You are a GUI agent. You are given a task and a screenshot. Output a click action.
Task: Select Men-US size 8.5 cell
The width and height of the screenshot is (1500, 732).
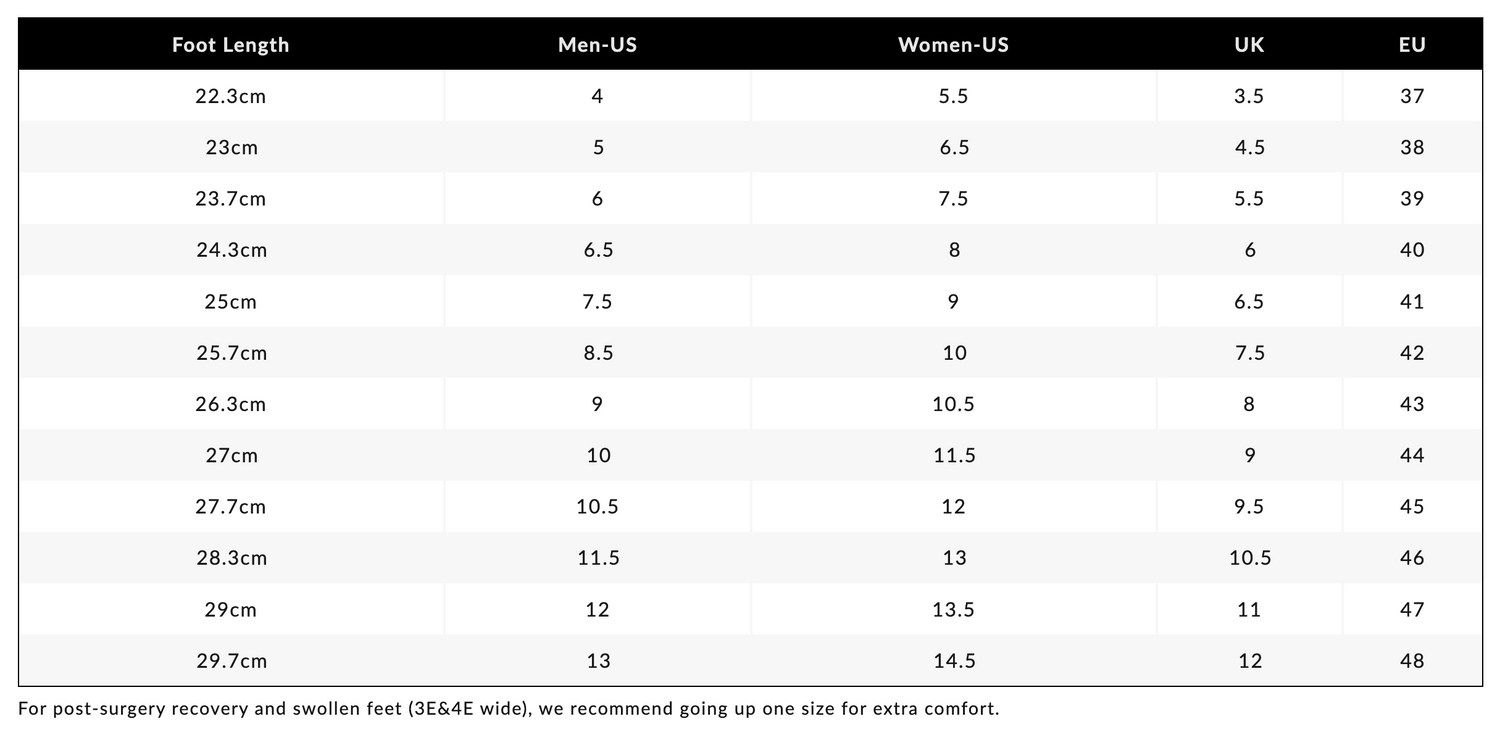pyautogui.click(x=597, y=353)
